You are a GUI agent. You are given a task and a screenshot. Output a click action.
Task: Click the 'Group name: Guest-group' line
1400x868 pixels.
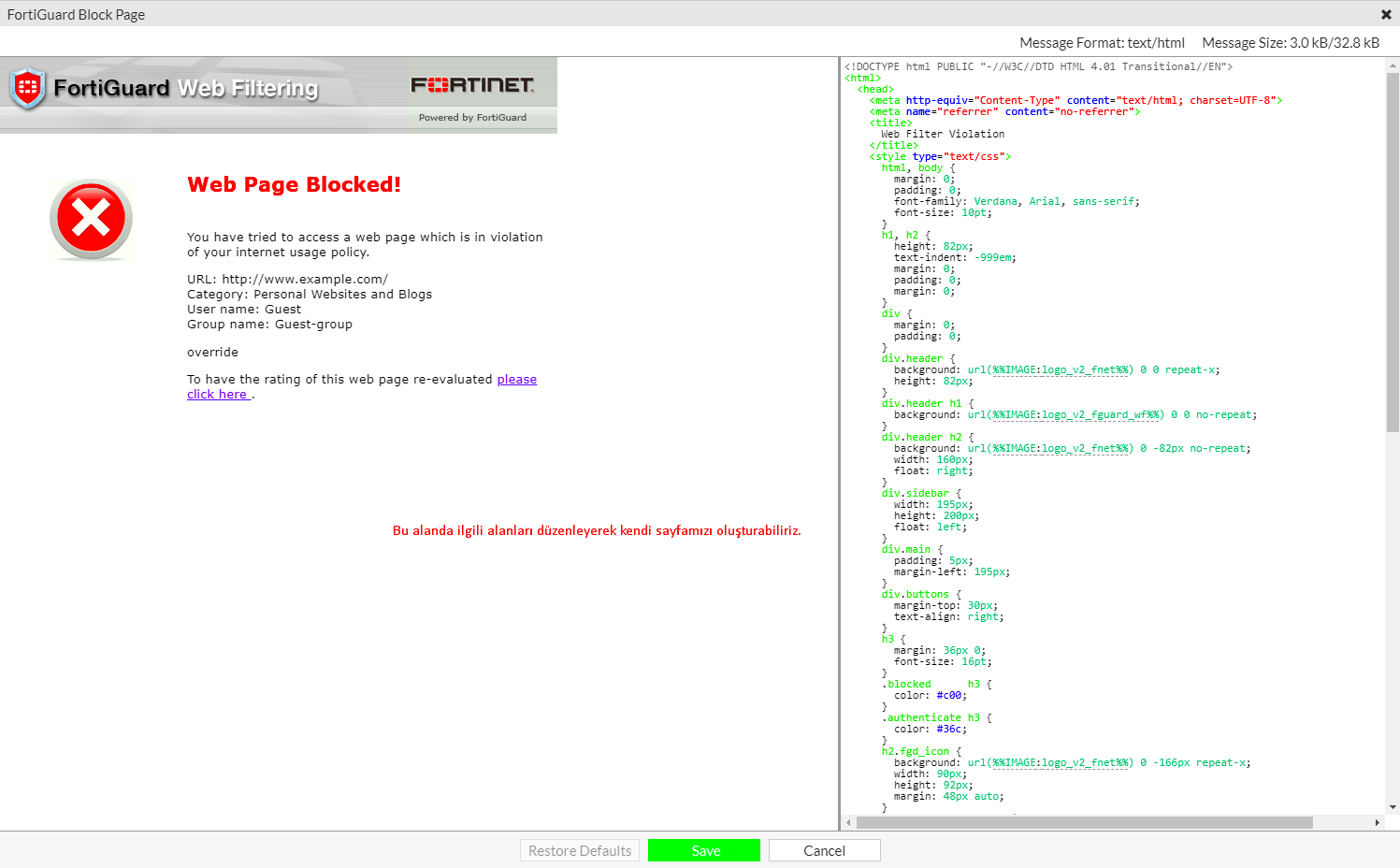coord(269,324)
